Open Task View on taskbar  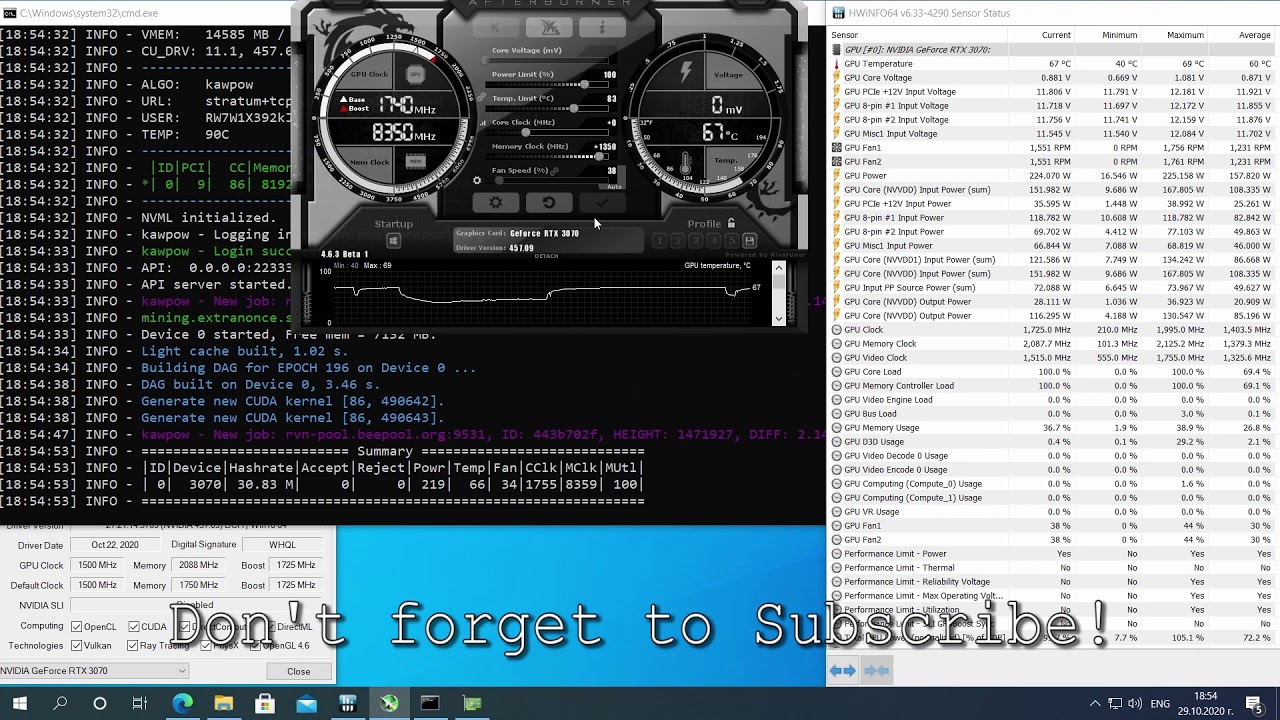click(x=140, y=704)
